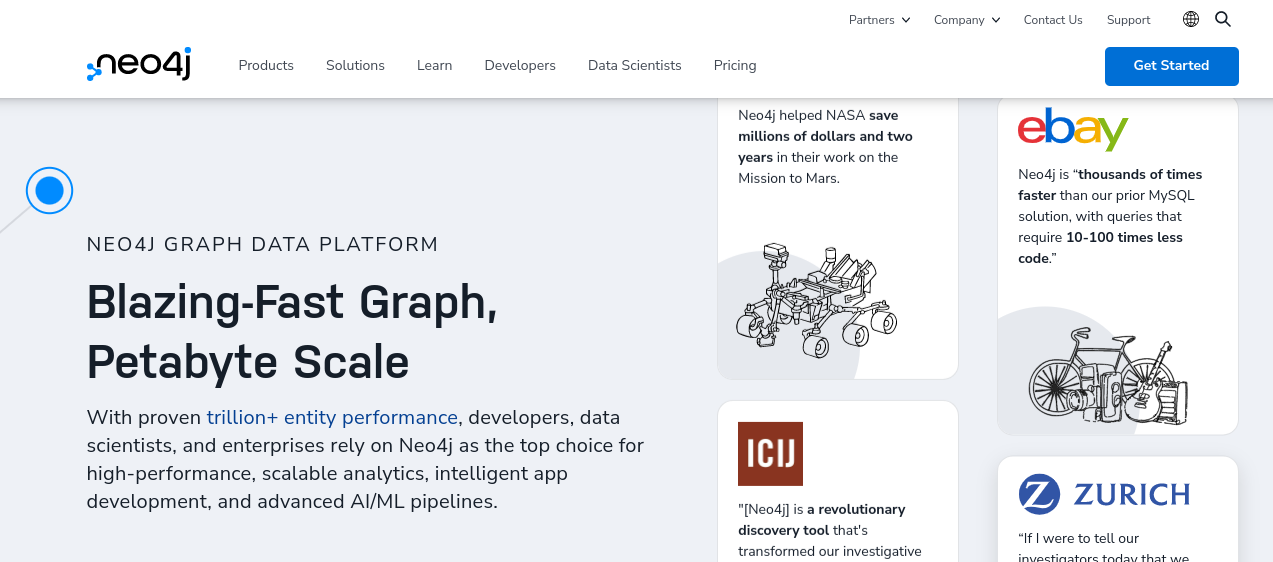Click the Zurich logo
Image resolution: width=1273 pixels, height=562 pixels.
pyautogui.click(x=1104, y=494)
